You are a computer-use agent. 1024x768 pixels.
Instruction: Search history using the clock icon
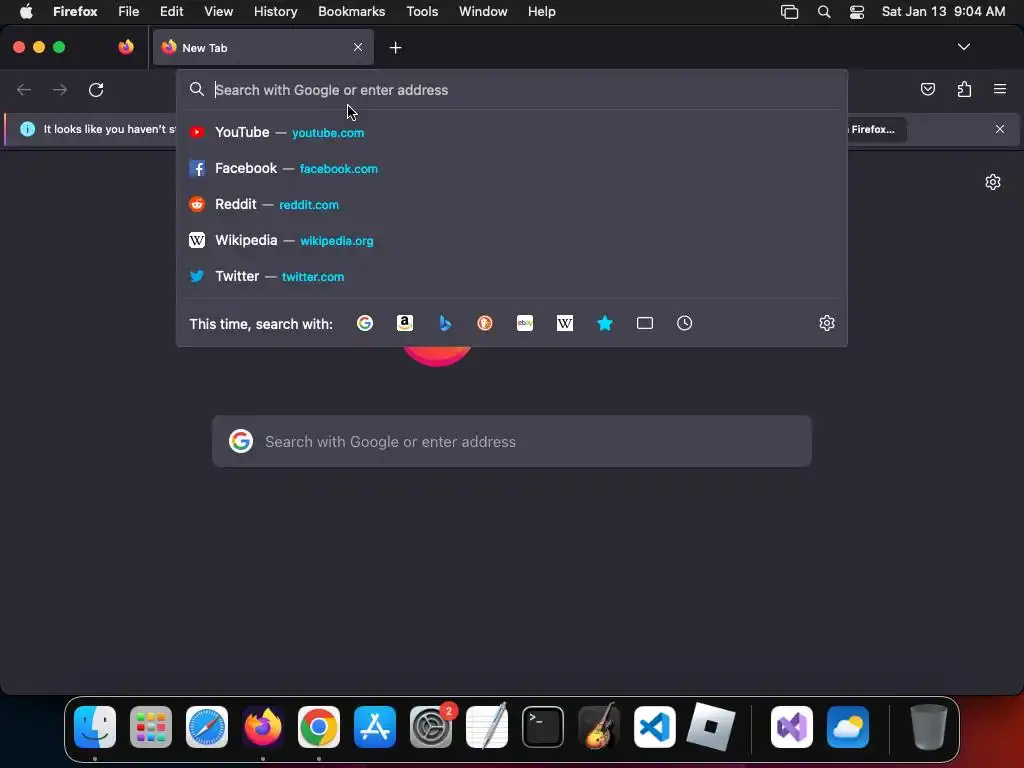click(x=684, y=323)
